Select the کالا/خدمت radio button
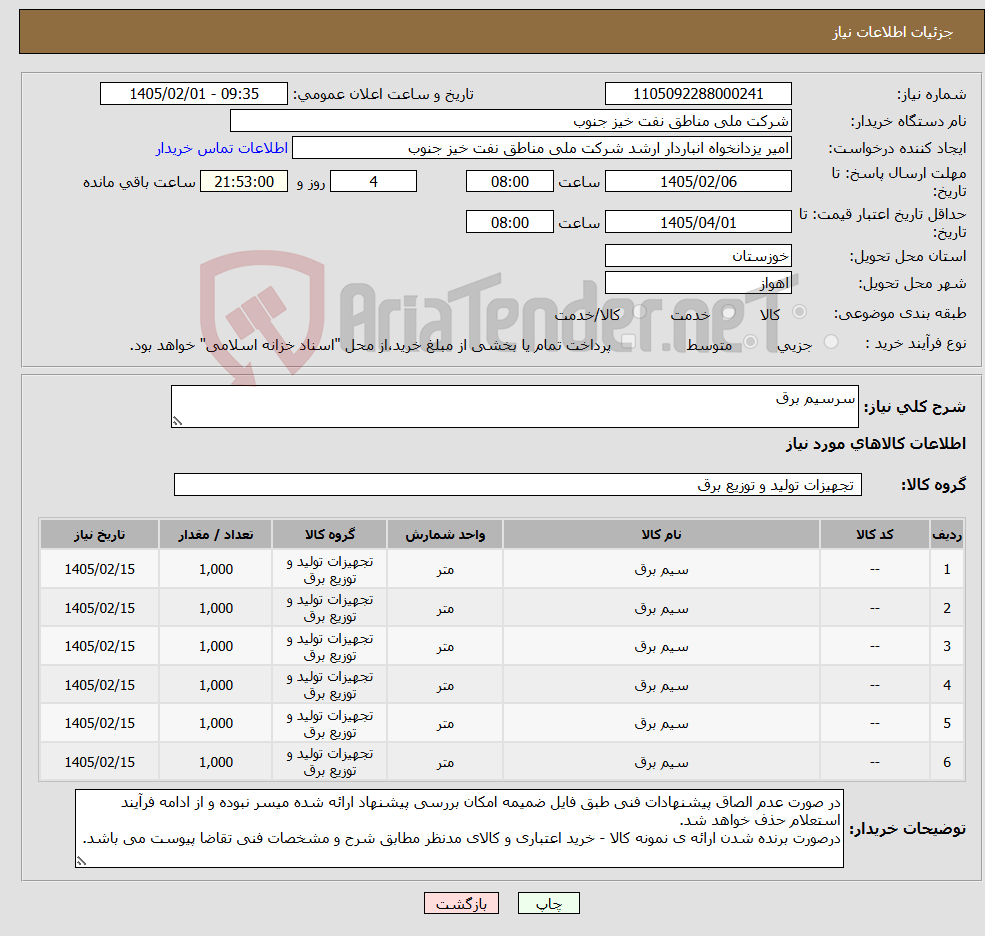Image resolution: width=985 pixels, height=936 pixels. tap(639, 312)
